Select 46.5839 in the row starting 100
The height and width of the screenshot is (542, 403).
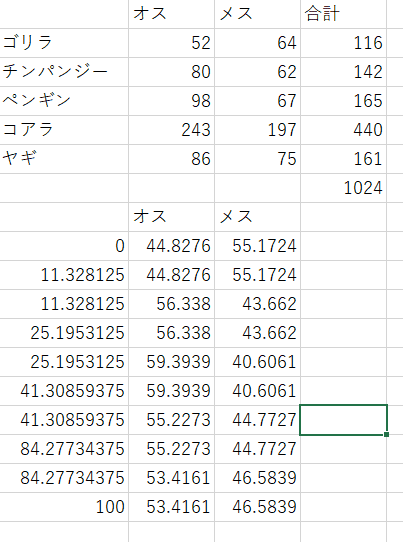[257, 508]
